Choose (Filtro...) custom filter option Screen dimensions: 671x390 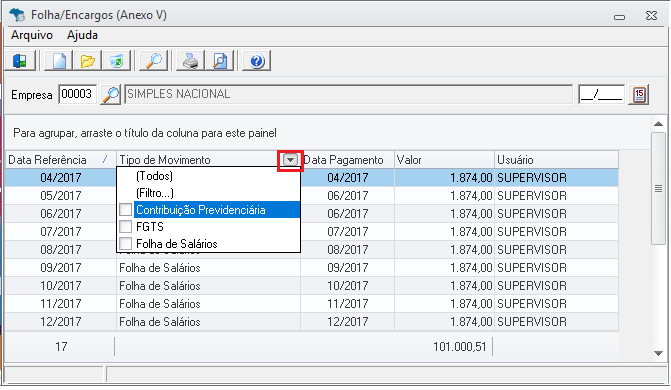tap(155, 193)
